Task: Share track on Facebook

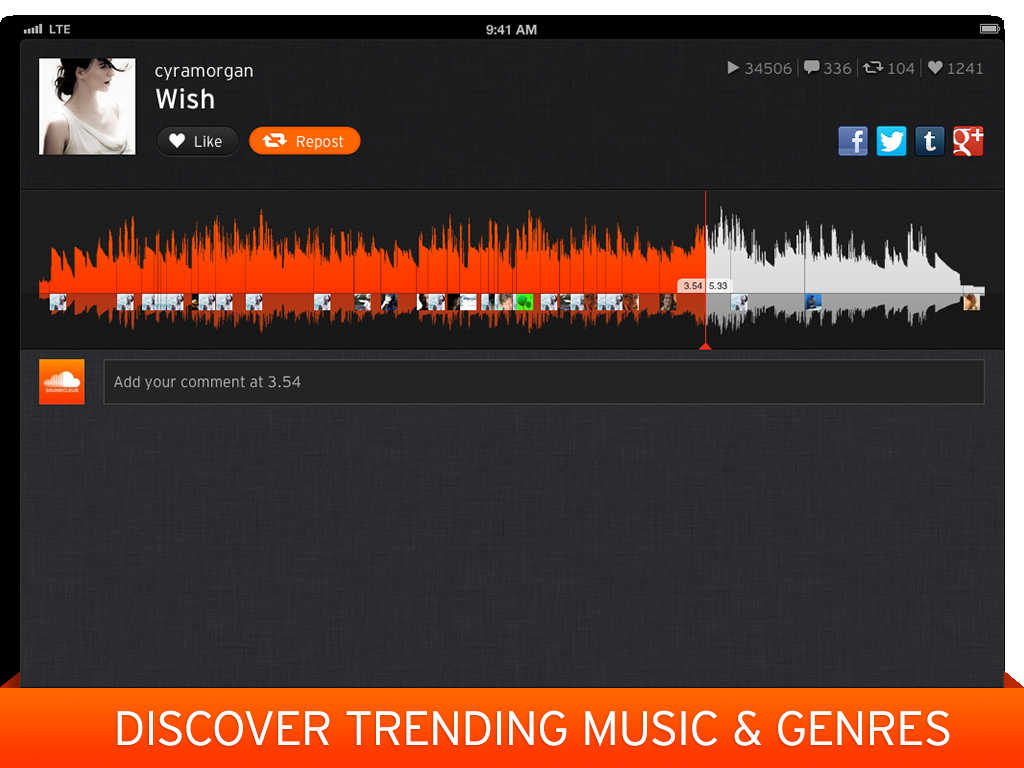Action: point(853,141)
